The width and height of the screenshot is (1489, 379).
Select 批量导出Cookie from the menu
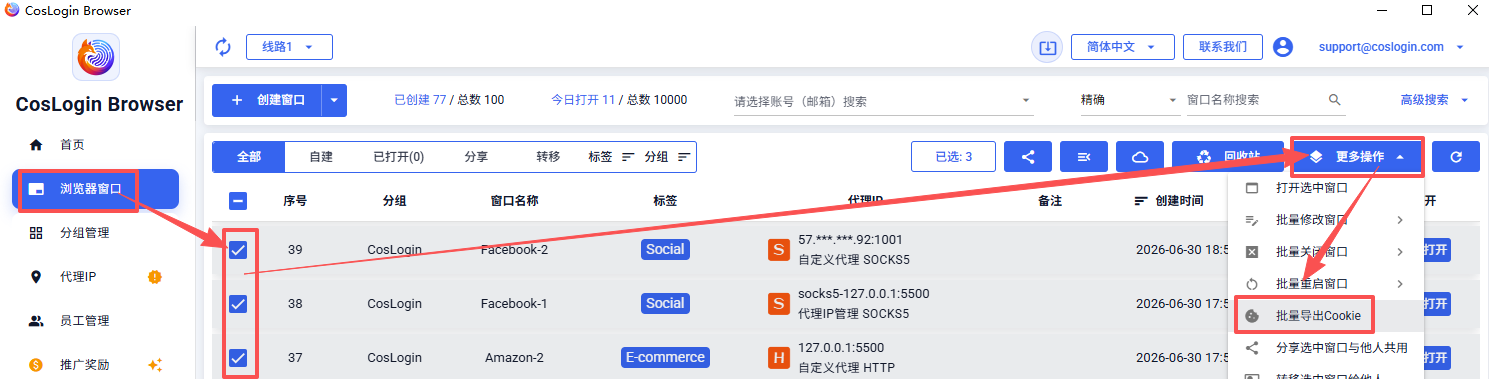1325,316
